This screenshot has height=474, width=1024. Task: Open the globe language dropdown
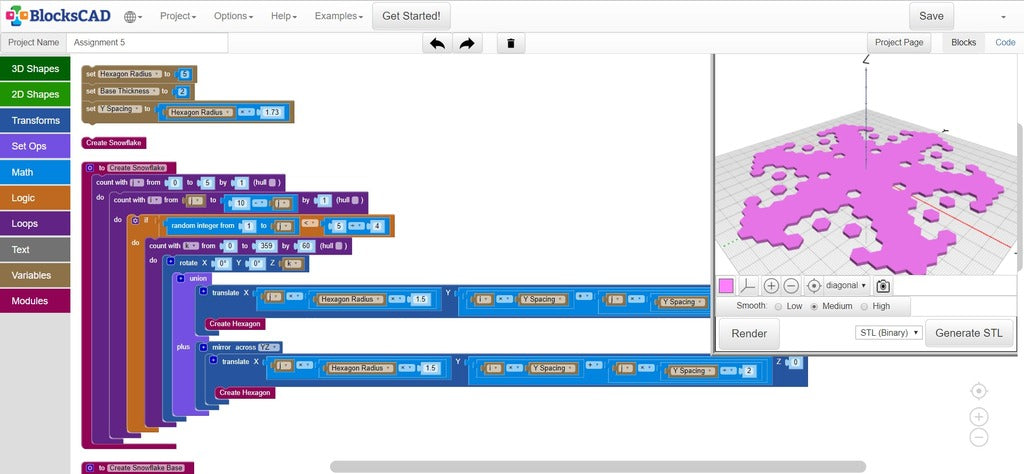click(133, 17)
